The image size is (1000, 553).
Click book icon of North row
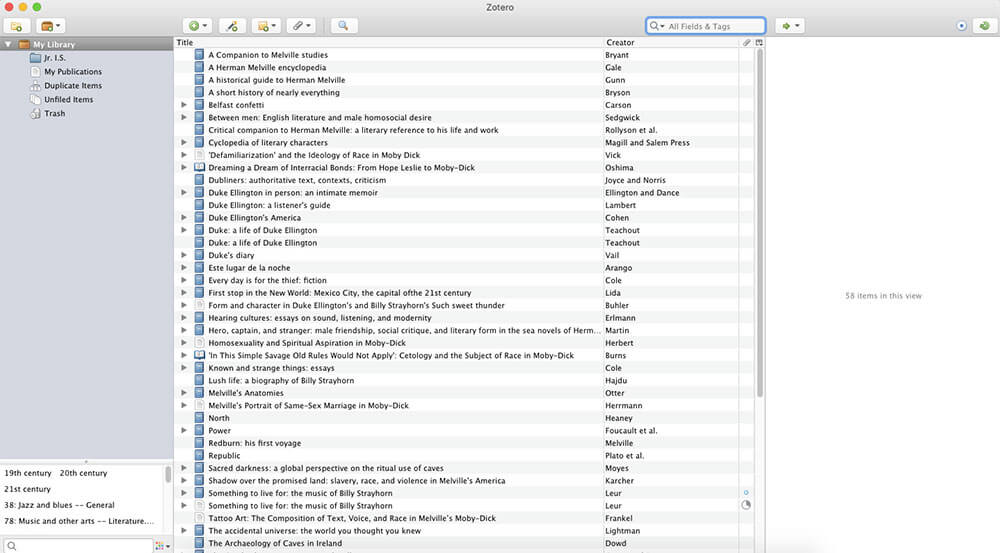coord(199,418)
